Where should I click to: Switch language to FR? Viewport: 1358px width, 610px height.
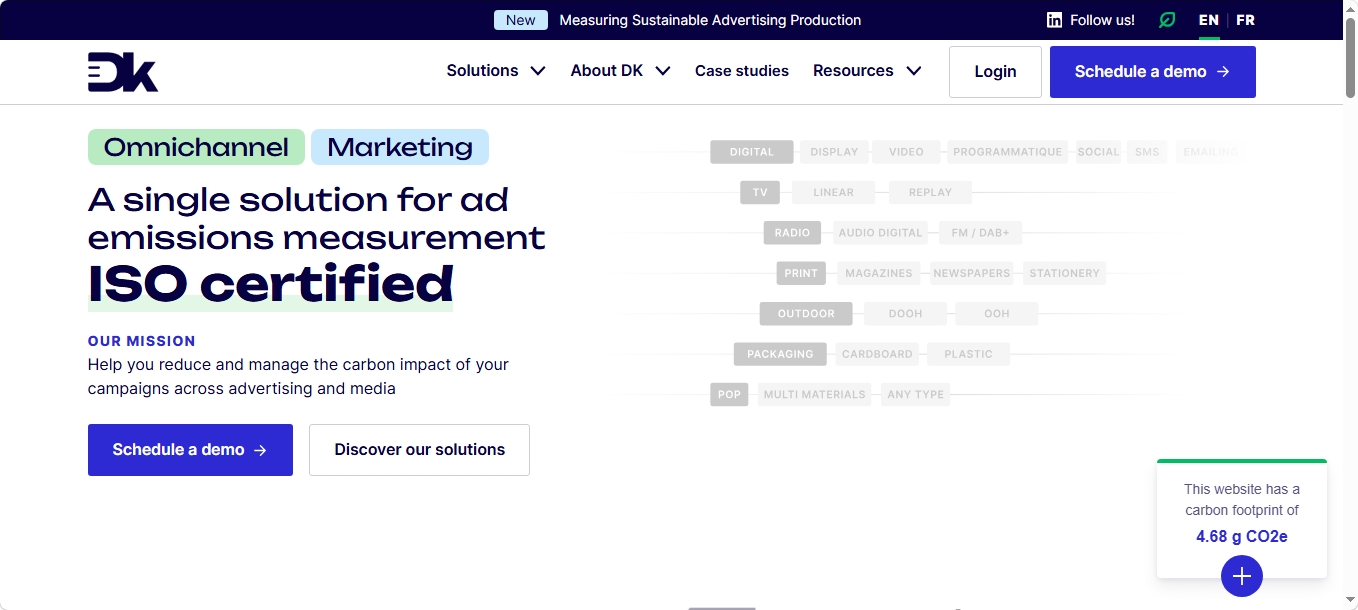1245,20
